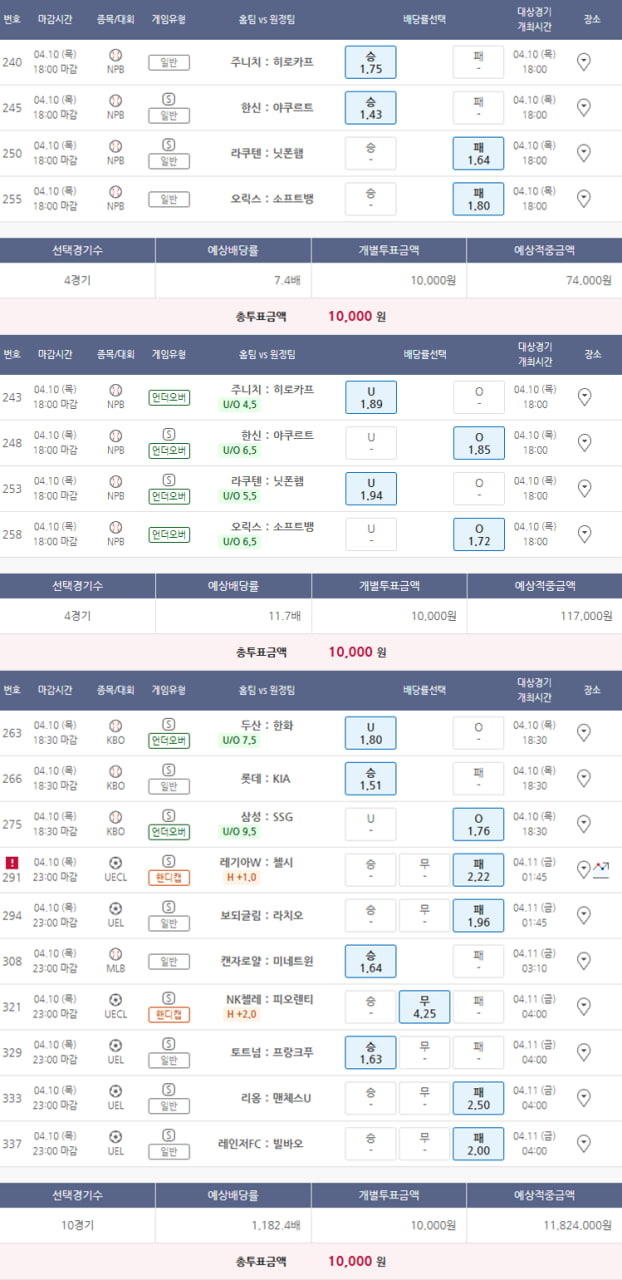
Task: Toggle the U 1.89 pick for match 243
Action: click(370, 397)
